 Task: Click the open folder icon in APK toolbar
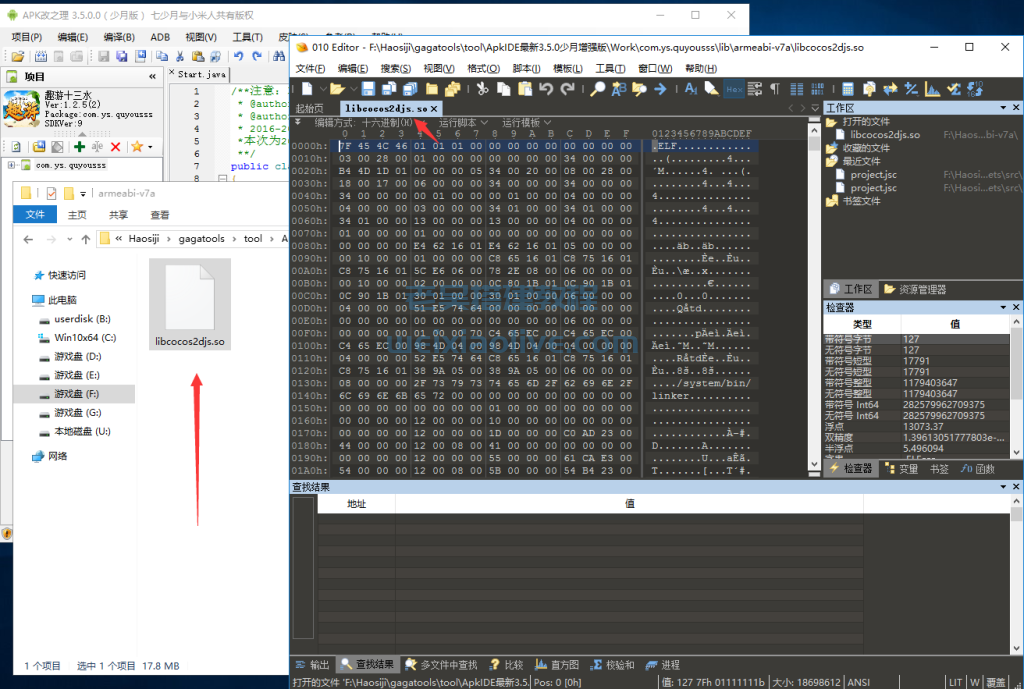[16, 57]
